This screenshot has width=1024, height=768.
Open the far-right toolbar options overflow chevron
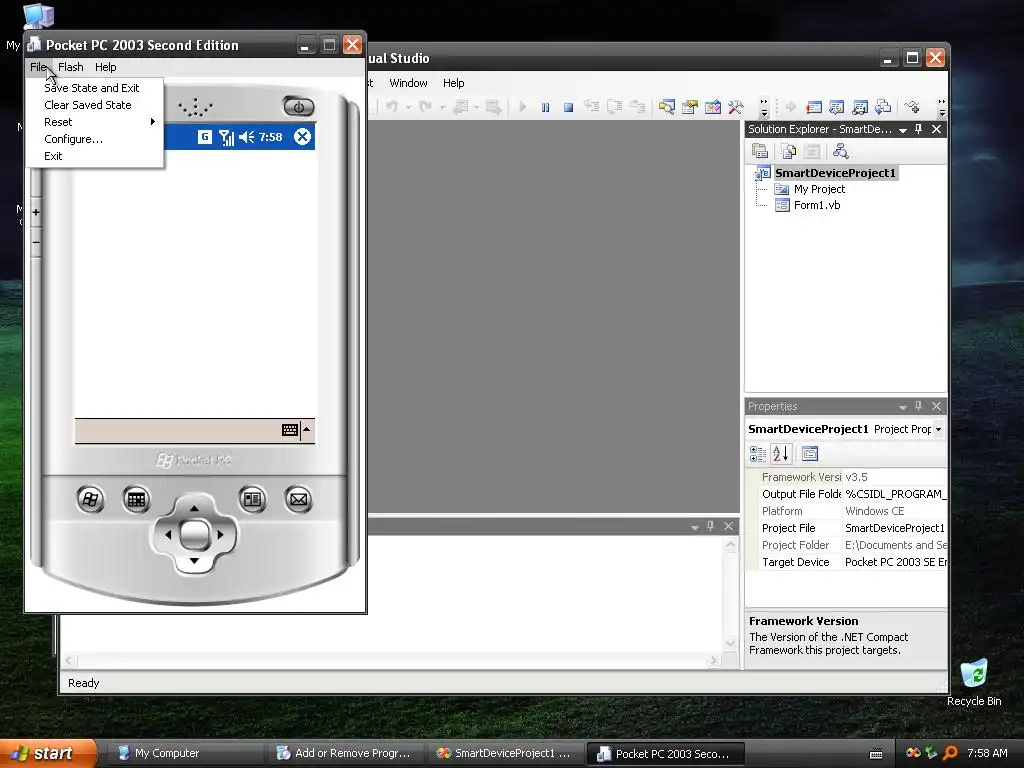(941, 107)
